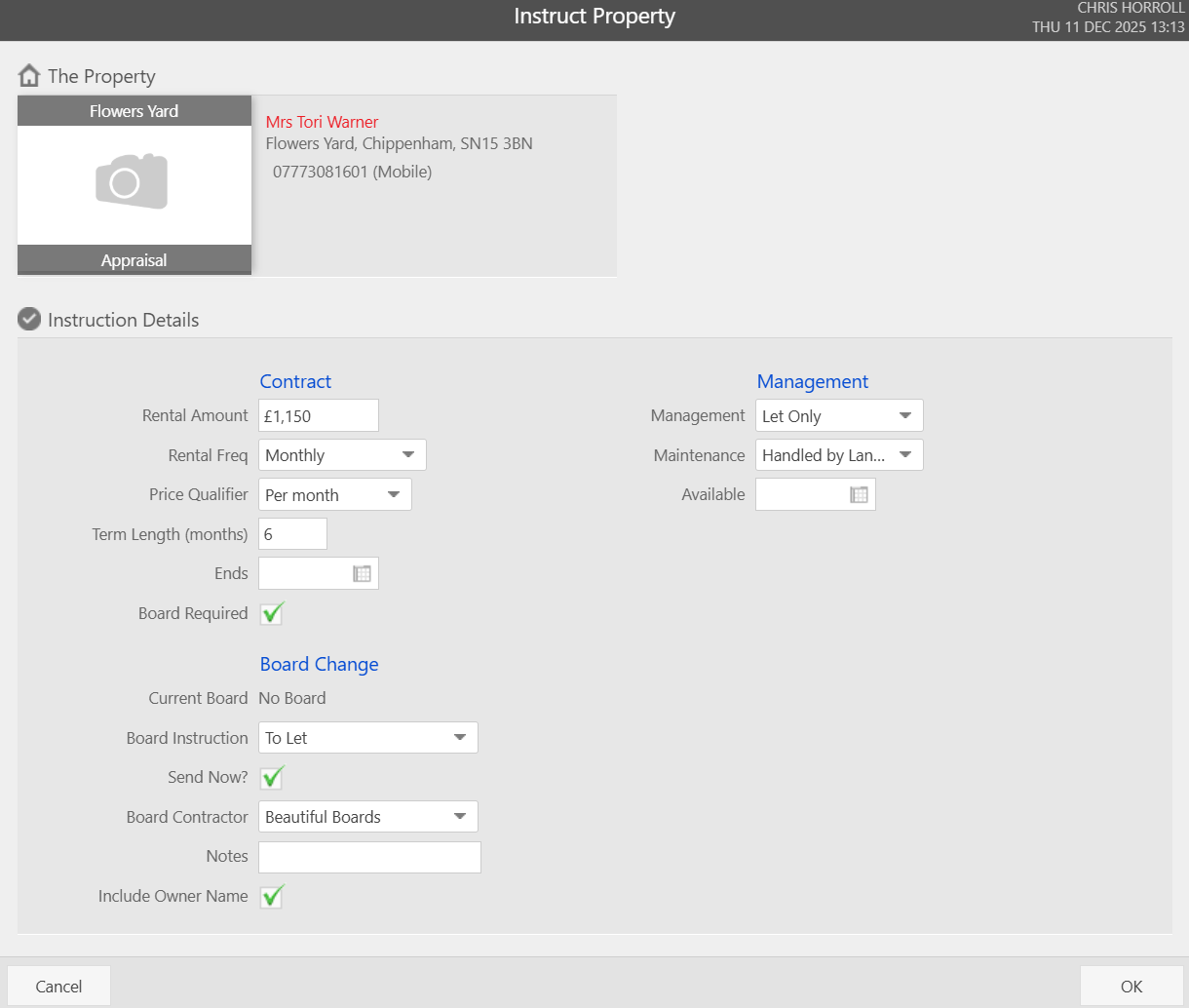Screen dimensions: 1189x1008
Task: Click the Board Change section heading
Action: tap(319, 664)
